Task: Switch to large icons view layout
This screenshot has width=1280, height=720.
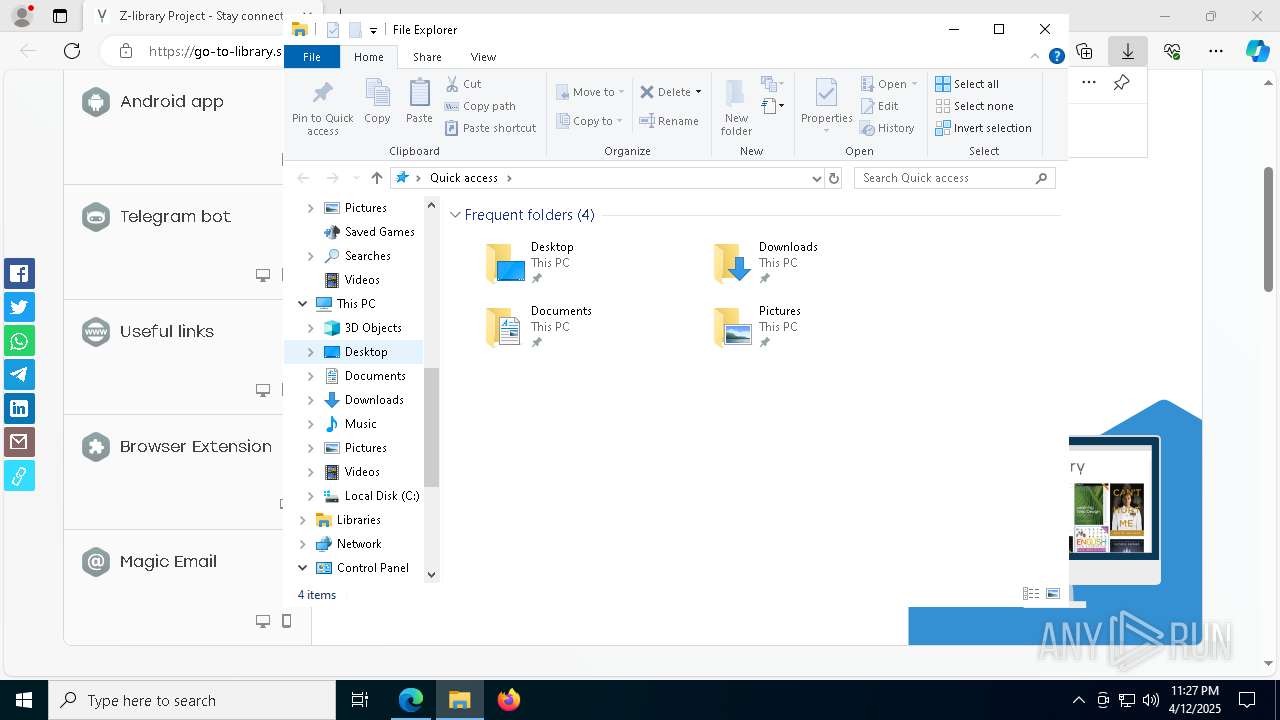Action: point(1053,594)
